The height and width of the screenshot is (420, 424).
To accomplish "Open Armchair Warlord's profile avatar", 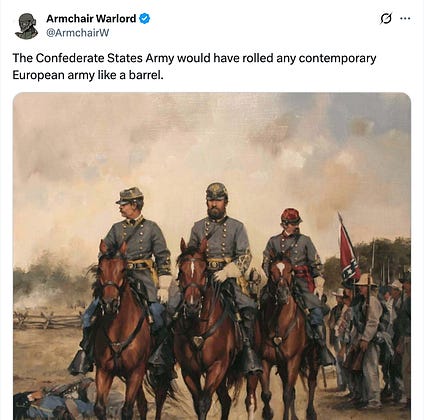I will pos(26,26).
